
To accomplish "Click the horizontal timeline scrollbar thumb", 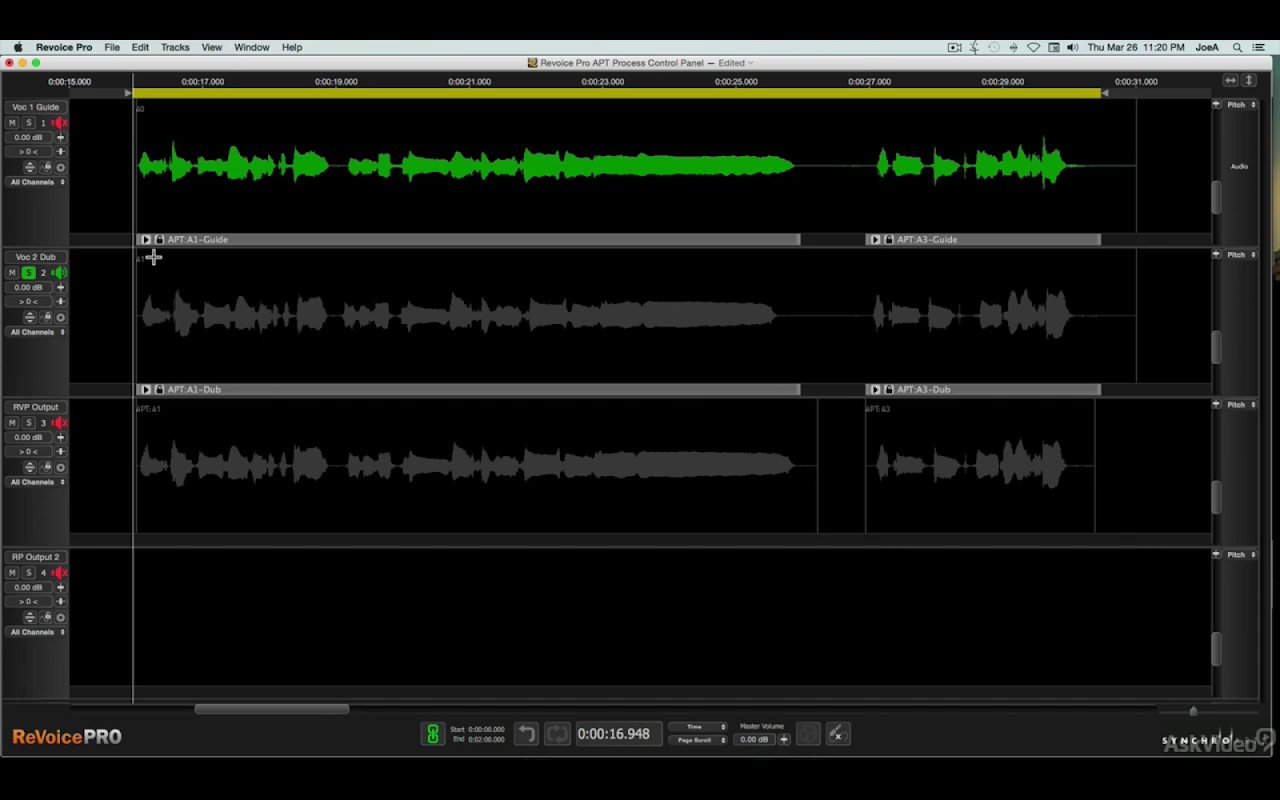I will tap(272, 709).
